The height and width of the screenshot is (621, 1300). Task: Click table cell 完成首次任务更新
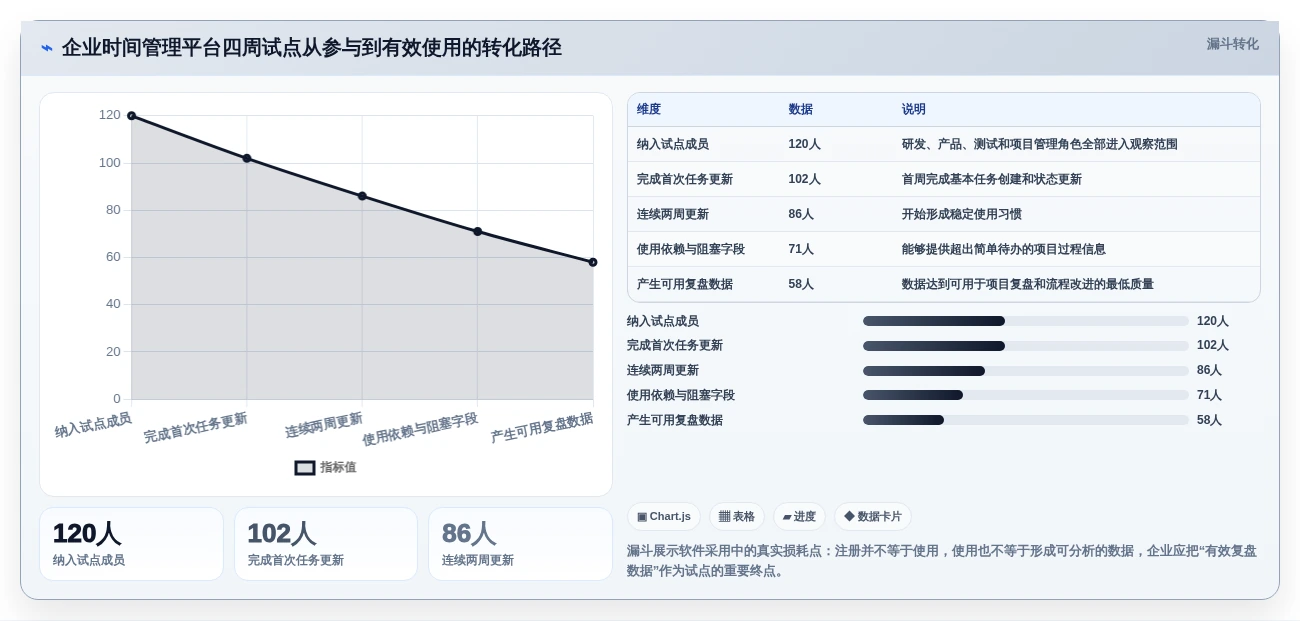685,179
